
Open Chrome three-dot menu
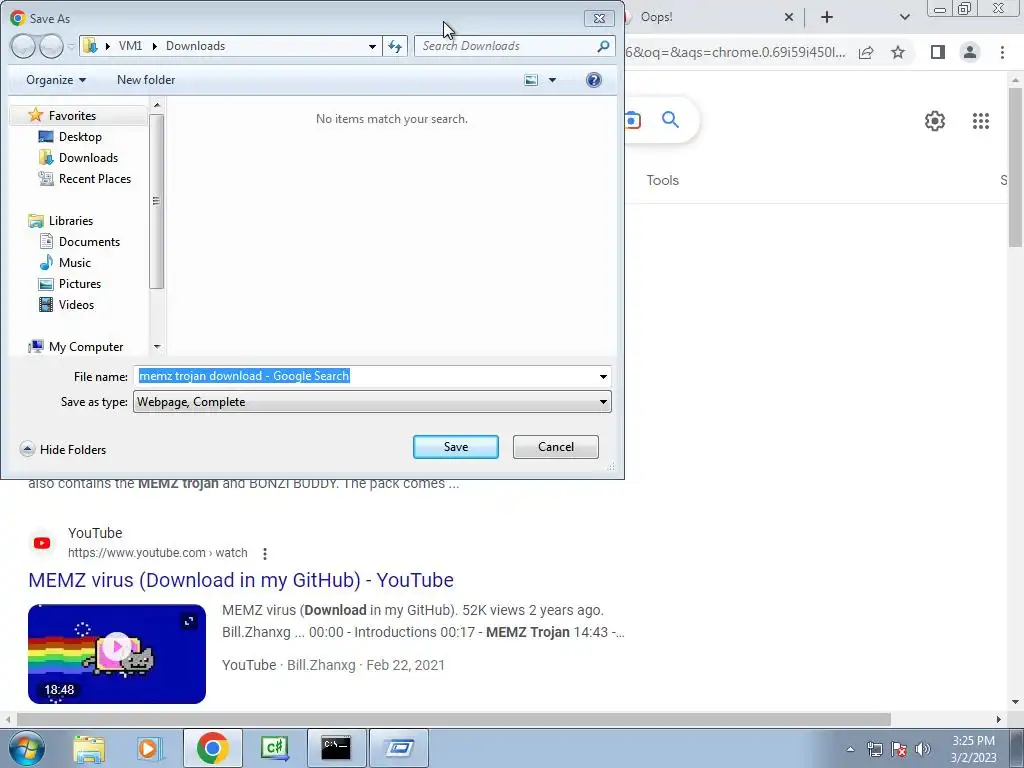coord(1002,52)
